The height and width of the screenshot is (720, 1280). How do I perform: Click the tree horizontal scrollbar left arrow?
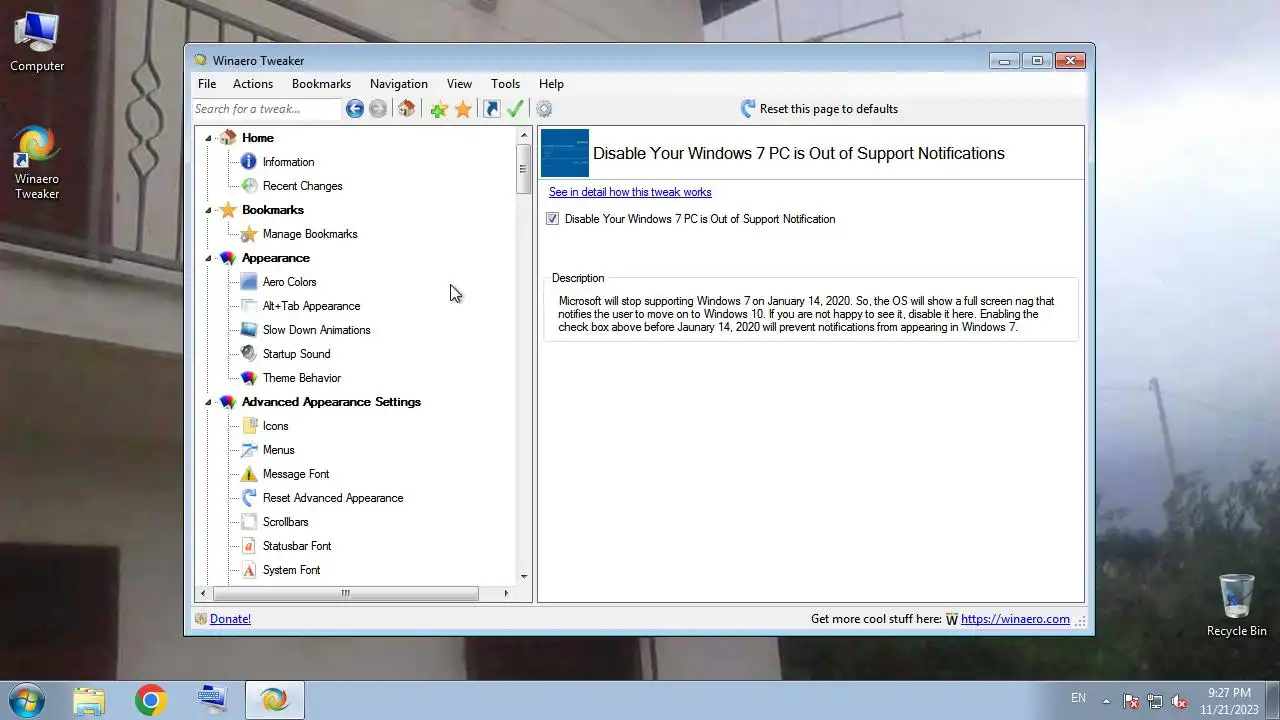click(203, 594)
